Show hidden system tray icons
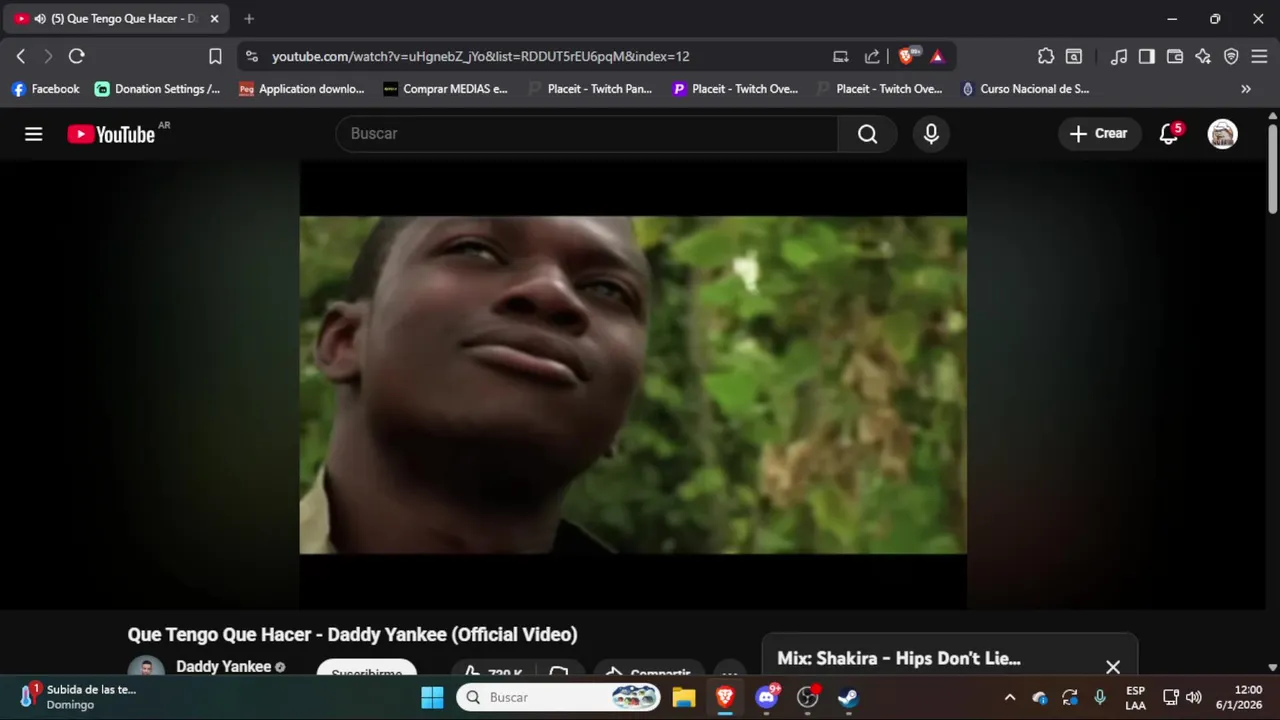Screen dimensions: 1280x720 click(1010, 697)
